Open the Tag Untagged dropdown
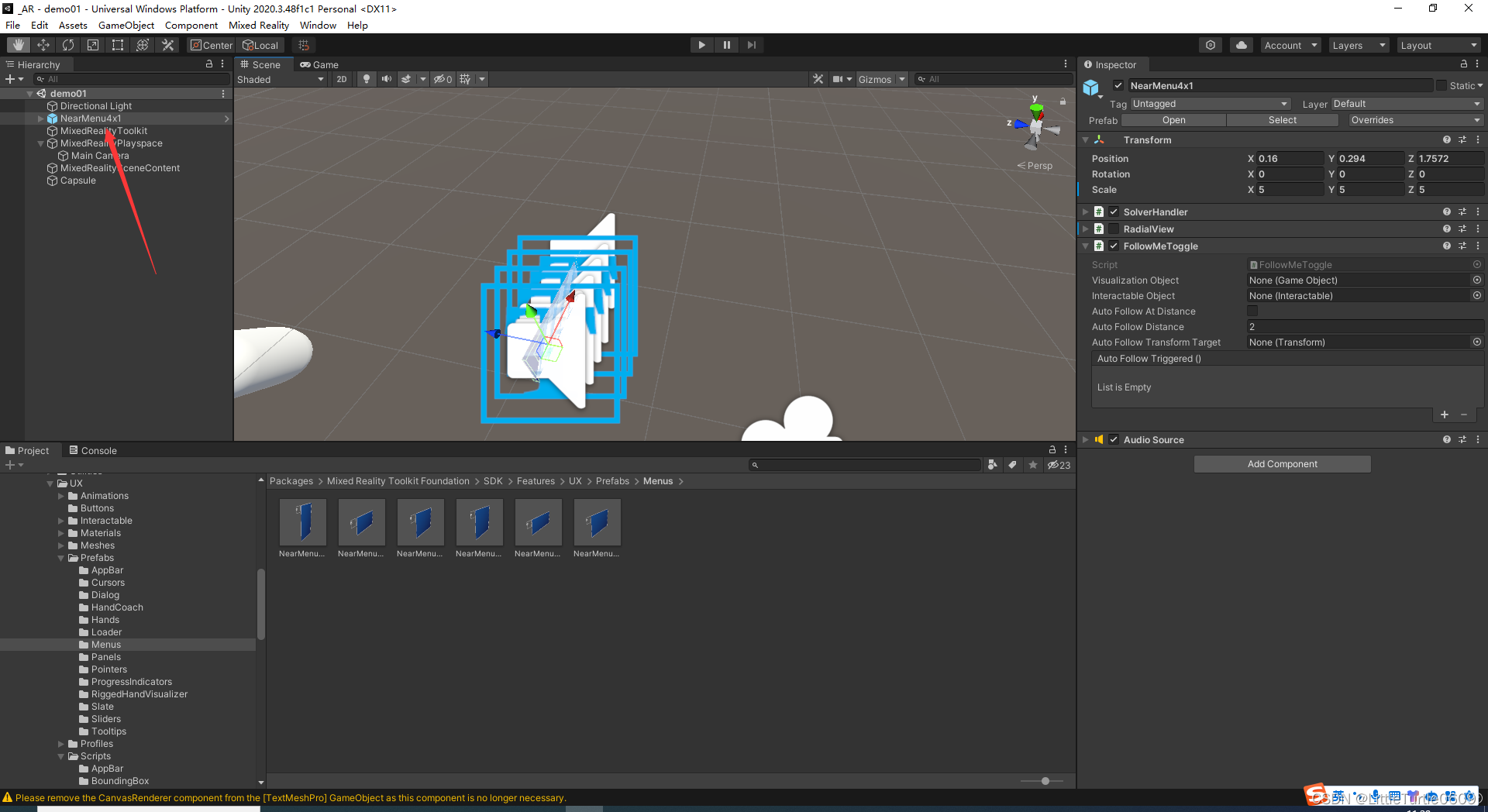The height and width of the screenshot is (812, 1488). tap(1210, 104)
